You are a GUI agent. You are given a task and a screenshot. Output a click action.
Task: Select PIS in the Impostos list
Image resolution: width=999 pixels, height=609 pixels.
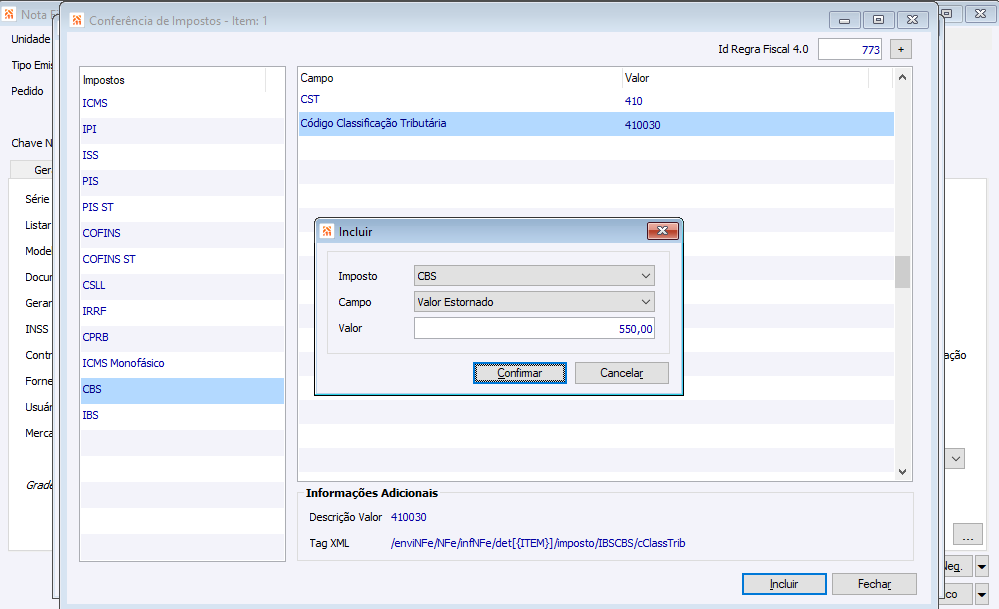(x=182, y=182)
